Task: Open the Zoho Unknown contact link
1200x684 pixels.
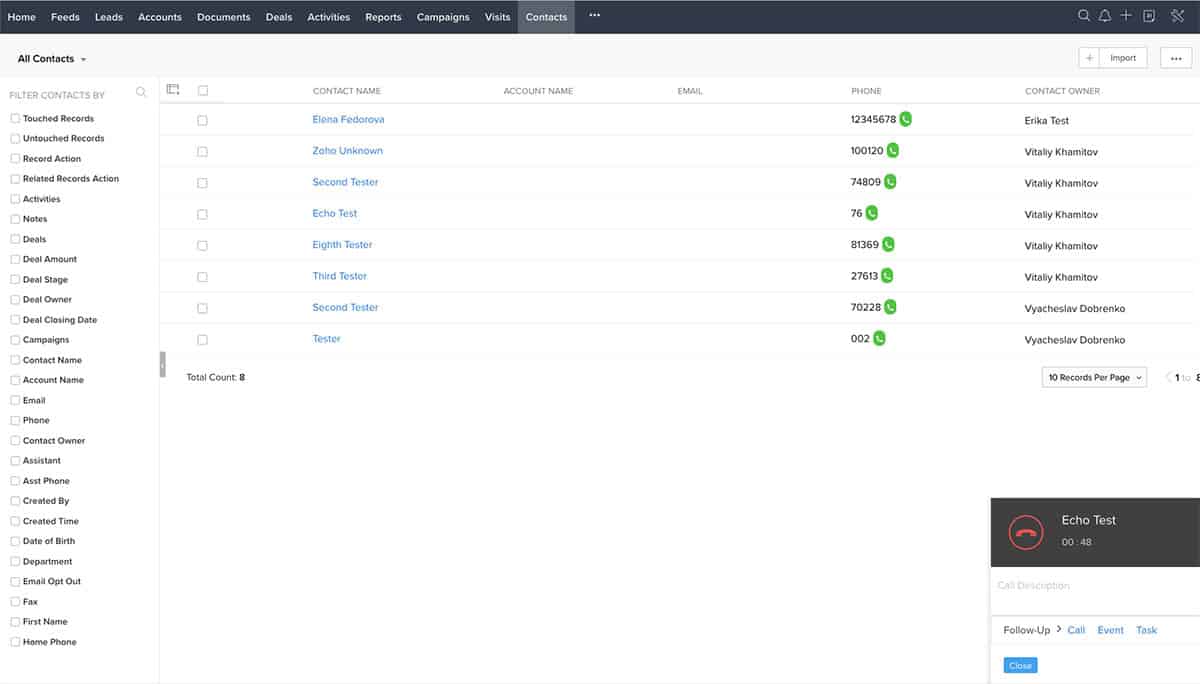Action: [x=347, y=151]
